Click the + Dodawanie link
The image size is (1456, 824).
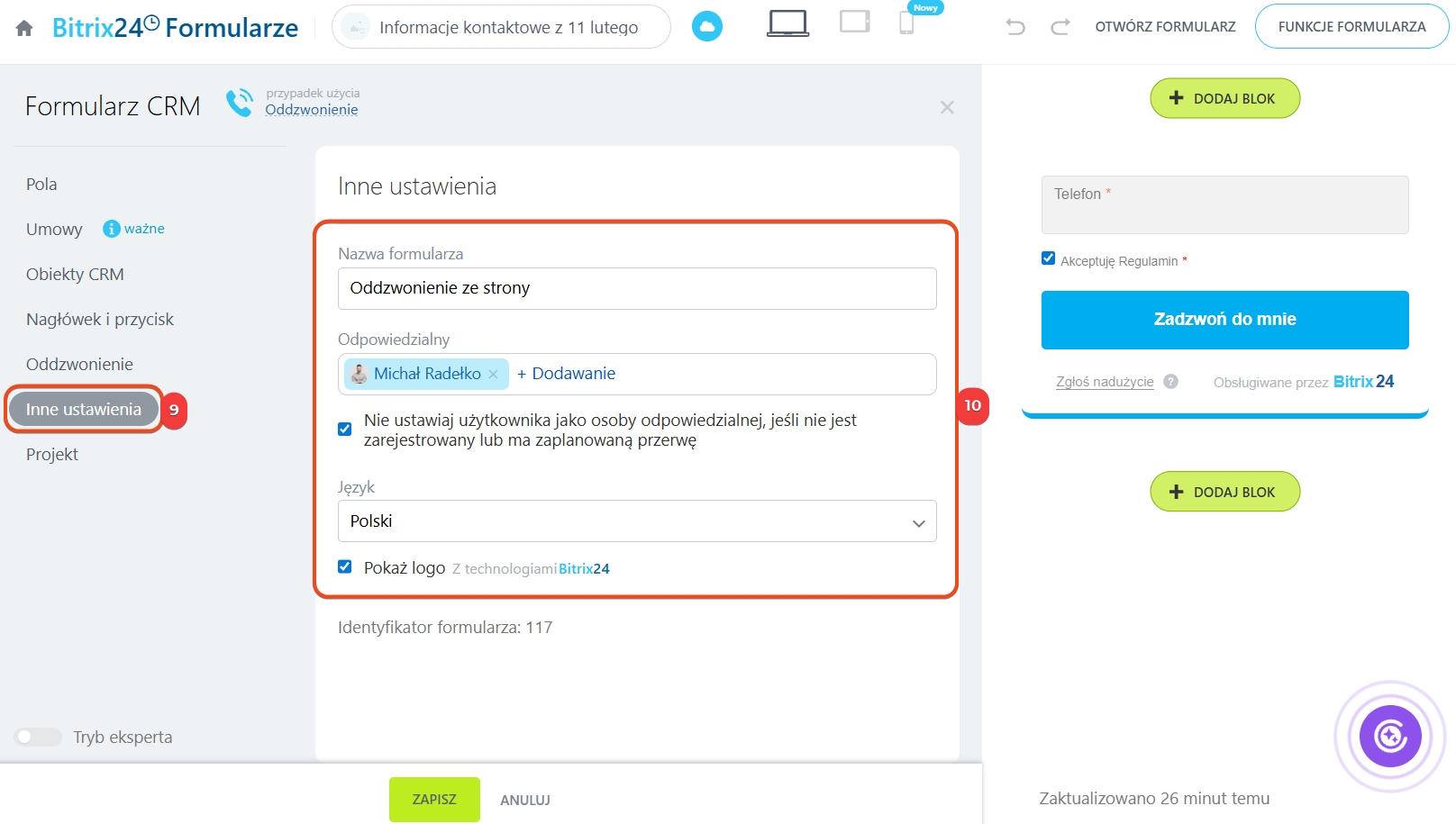tap(566, 374)
